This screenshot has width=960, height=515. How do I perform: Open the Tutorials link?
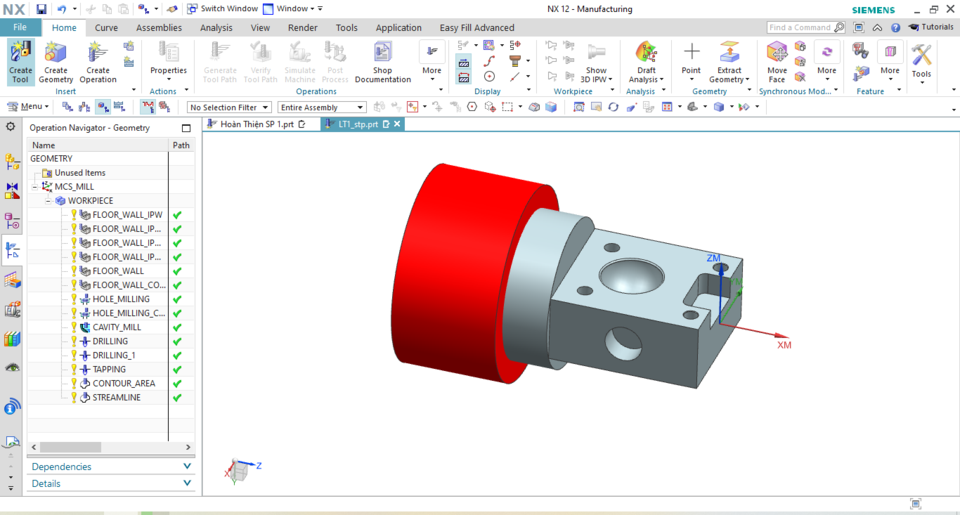[x=931, y=27]
